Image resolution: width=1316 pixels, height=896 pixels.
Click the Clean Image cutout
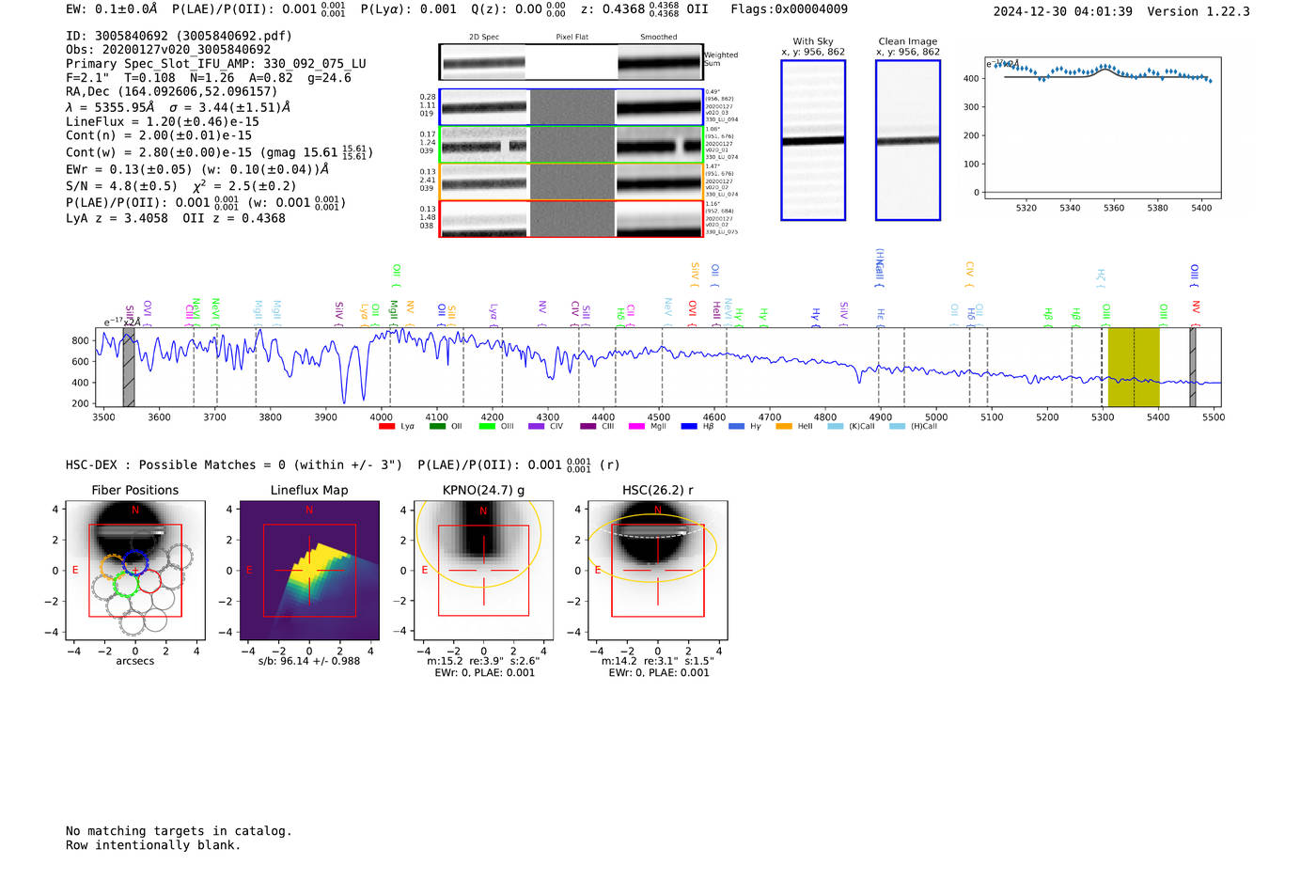pos(908,140)
